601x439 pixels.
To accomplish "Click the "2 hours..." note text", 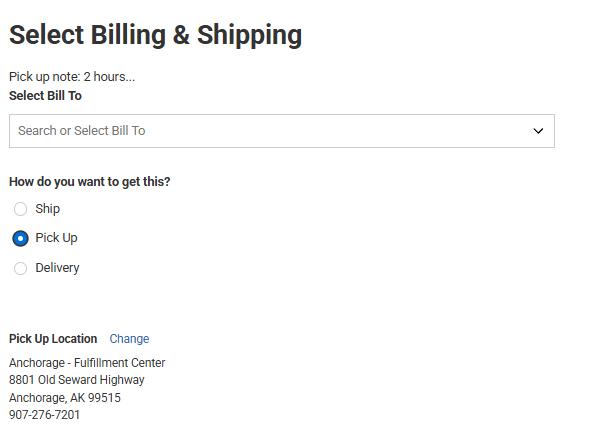I will 109,77.
